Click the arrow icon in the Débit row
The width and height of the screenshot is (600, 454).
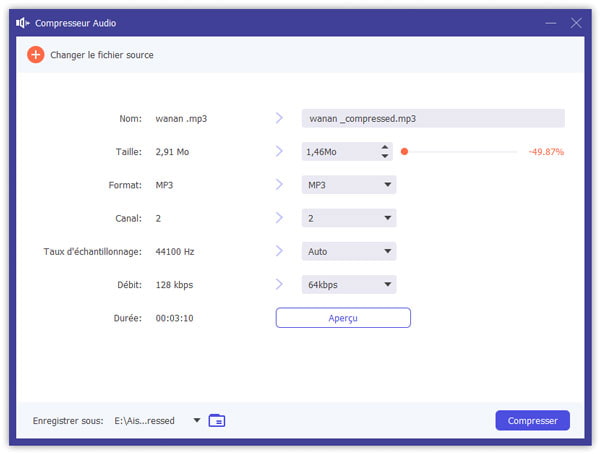click(280, 285)
